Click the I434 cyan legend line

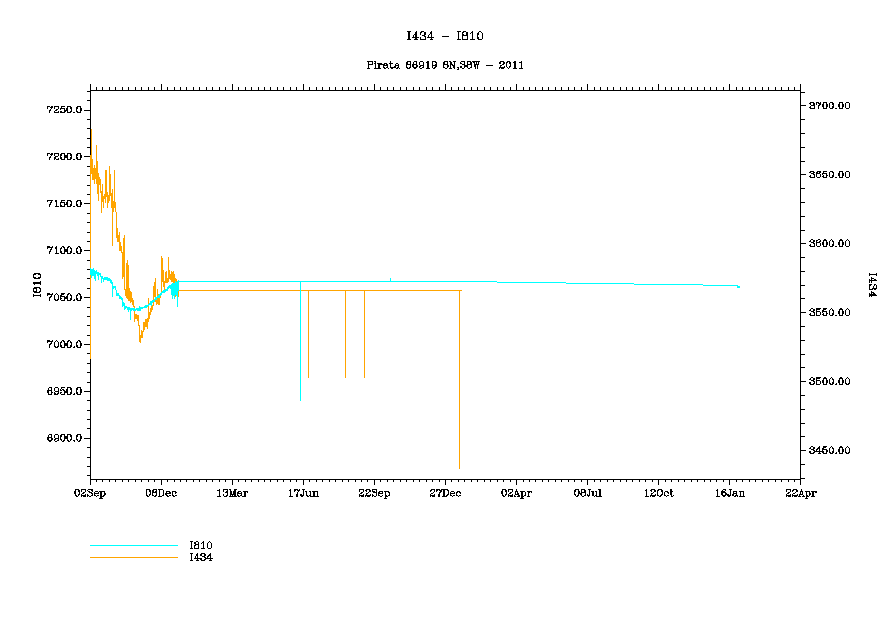(133, 557)
